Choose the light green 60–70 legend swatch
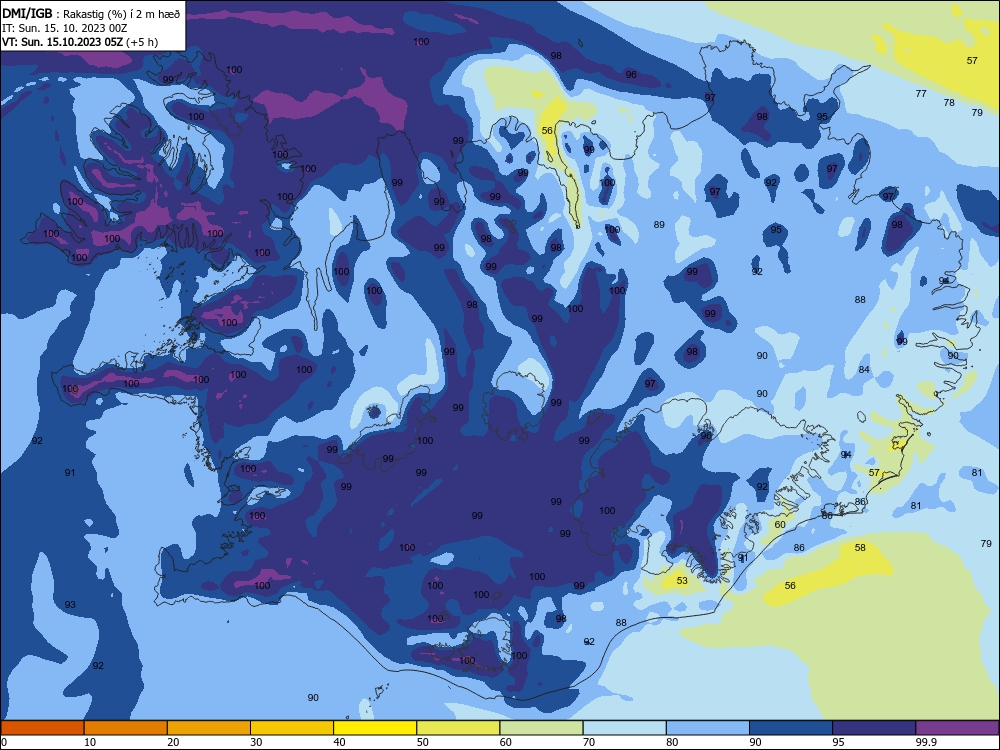Image resolution: width=1000 pixels, height=750 pixels. 541,728
